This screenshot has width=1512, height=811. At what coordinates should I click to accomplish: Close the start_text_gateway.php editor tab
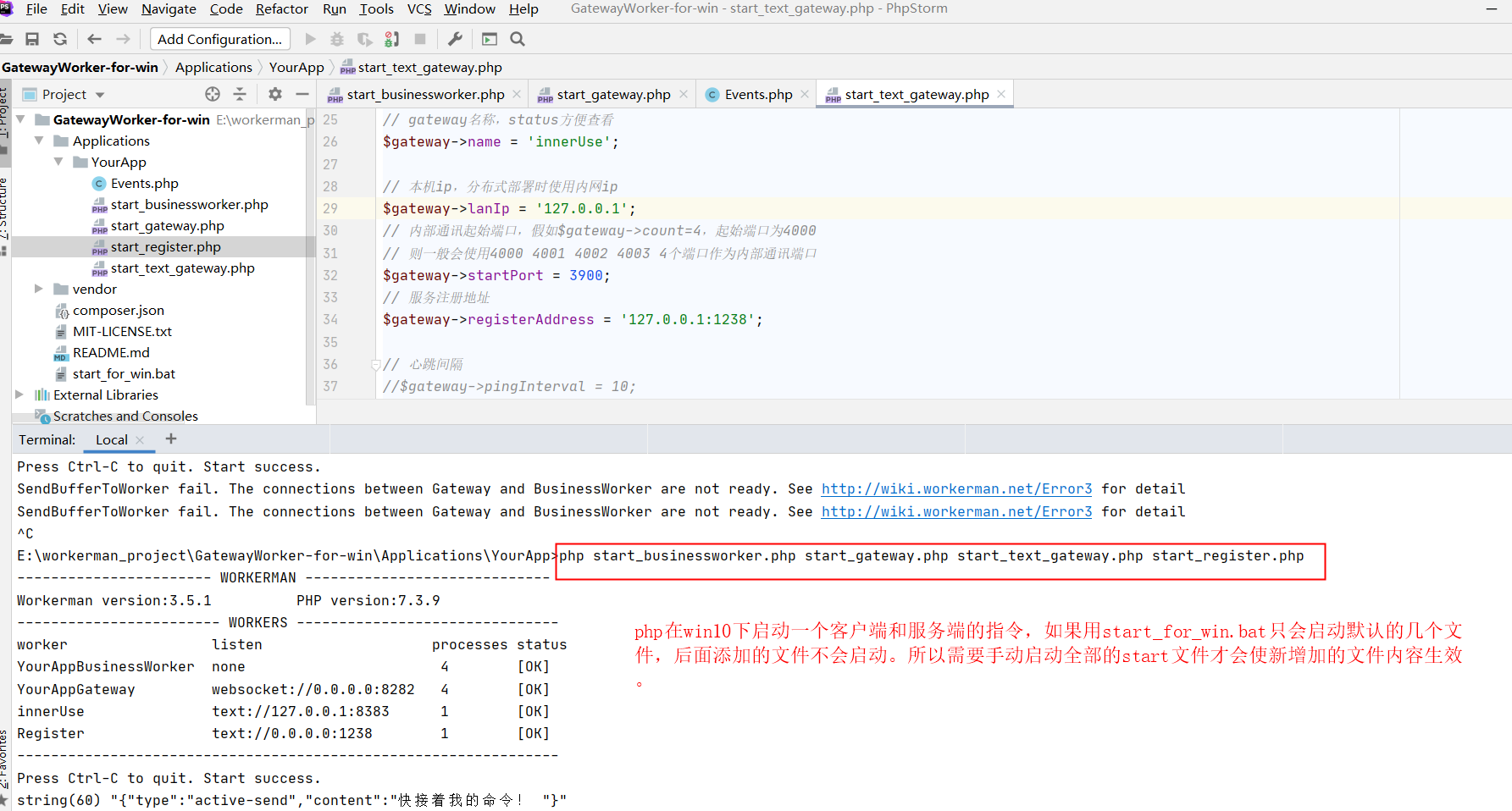1001,94
